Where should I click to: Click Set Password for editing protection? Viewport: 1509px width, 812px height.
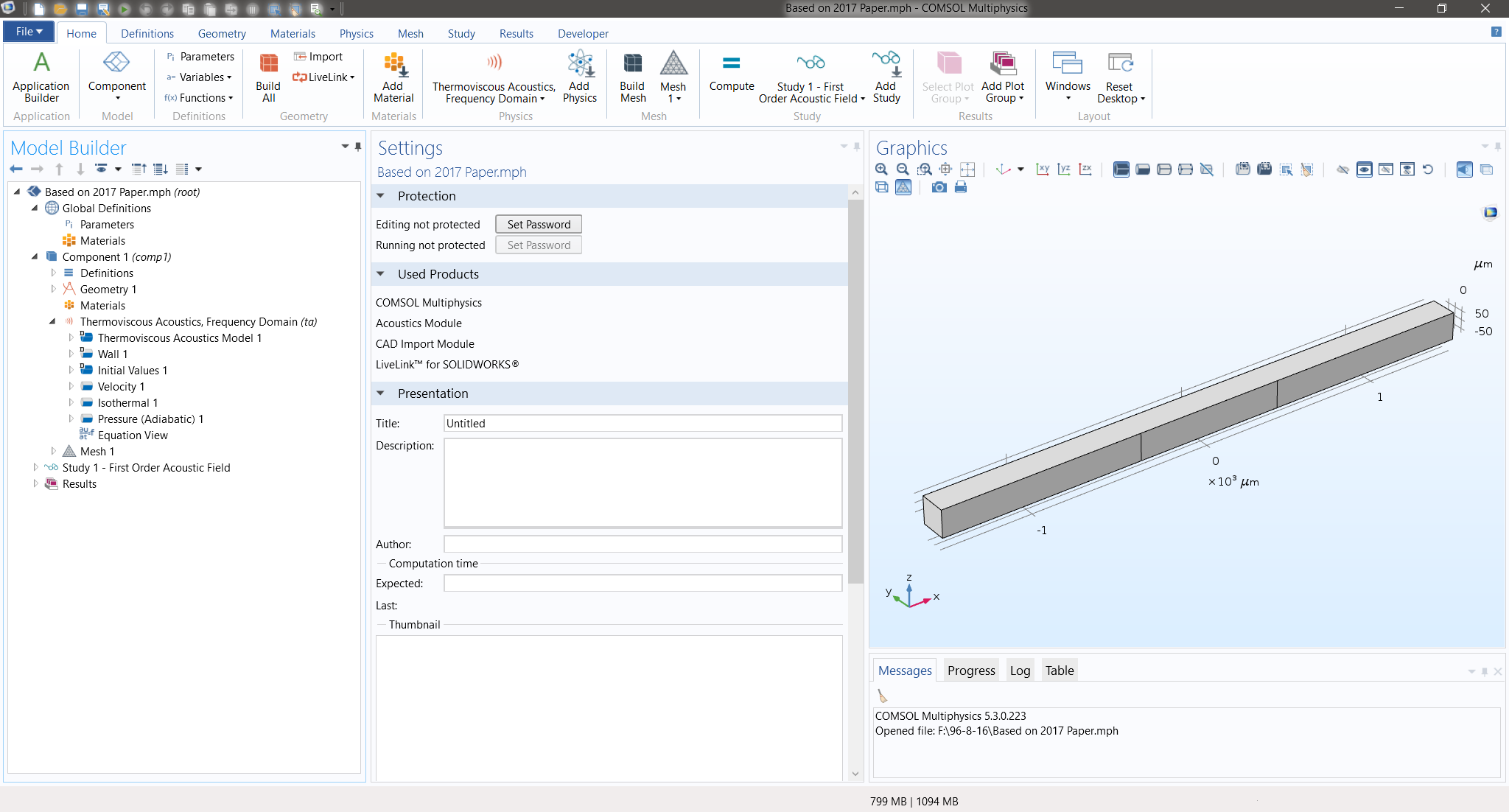tap(539, 225)
